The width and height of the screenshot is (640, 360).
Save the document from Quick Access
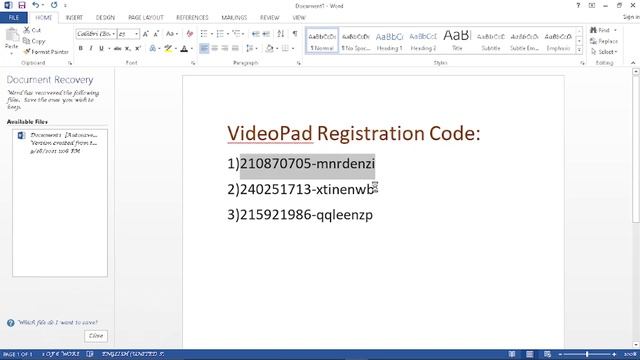click(22, 5)
